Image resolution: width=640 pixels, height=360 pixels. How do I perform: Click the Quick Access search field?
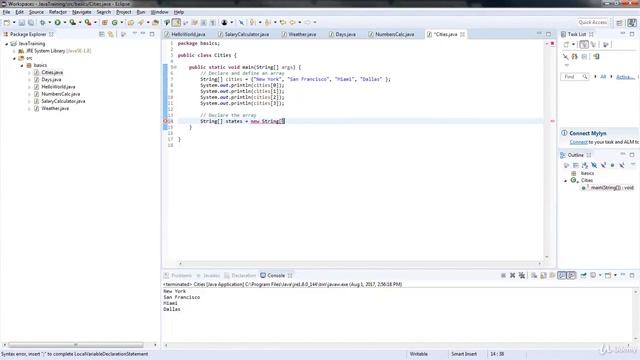tap(593, 22)
